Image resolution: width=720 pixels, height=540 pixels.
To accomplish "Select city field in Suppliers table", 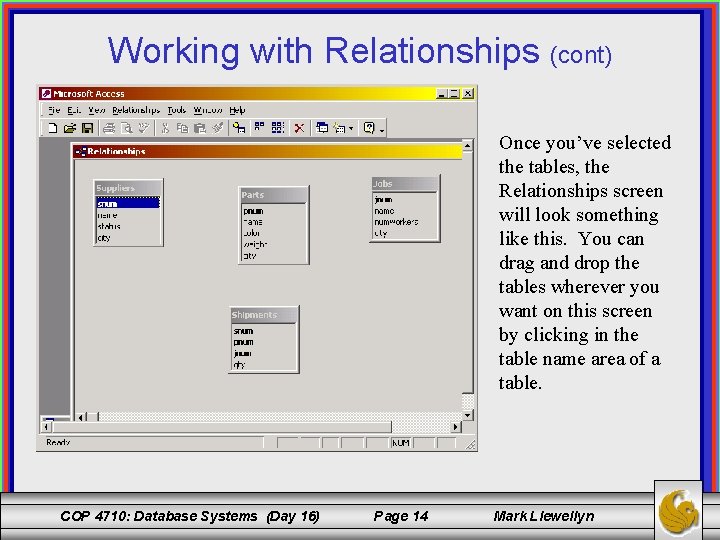I will tap(128, 238).
